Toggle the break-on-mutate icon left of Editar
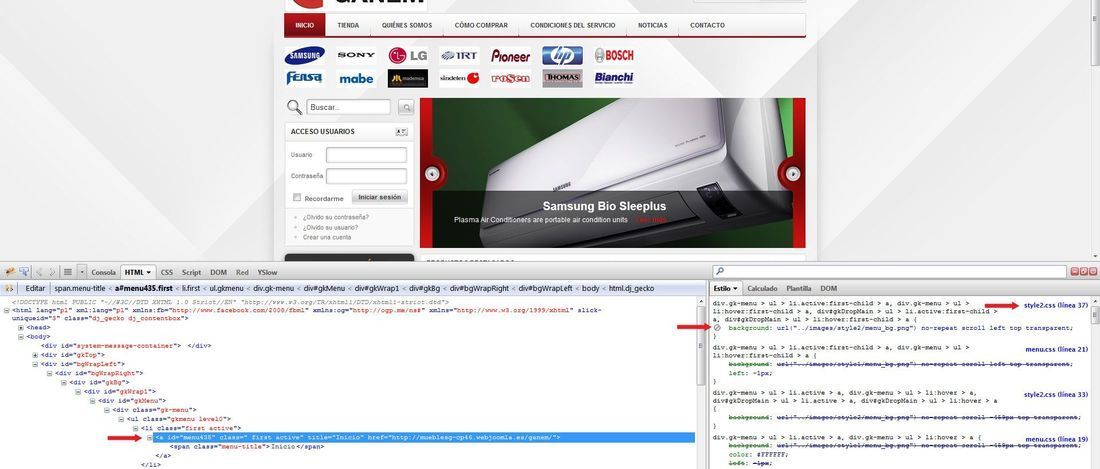Viewport: 1100px width, 469px height. coord(9,288)
